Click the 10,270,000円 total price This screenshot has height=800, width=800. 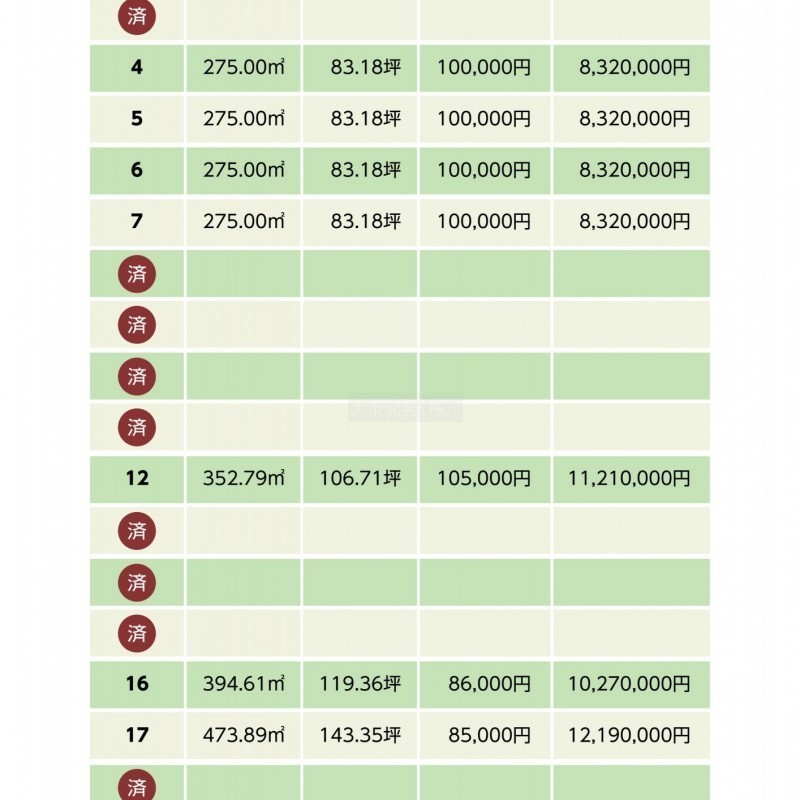pyautogui.click(x=629, y=684)
